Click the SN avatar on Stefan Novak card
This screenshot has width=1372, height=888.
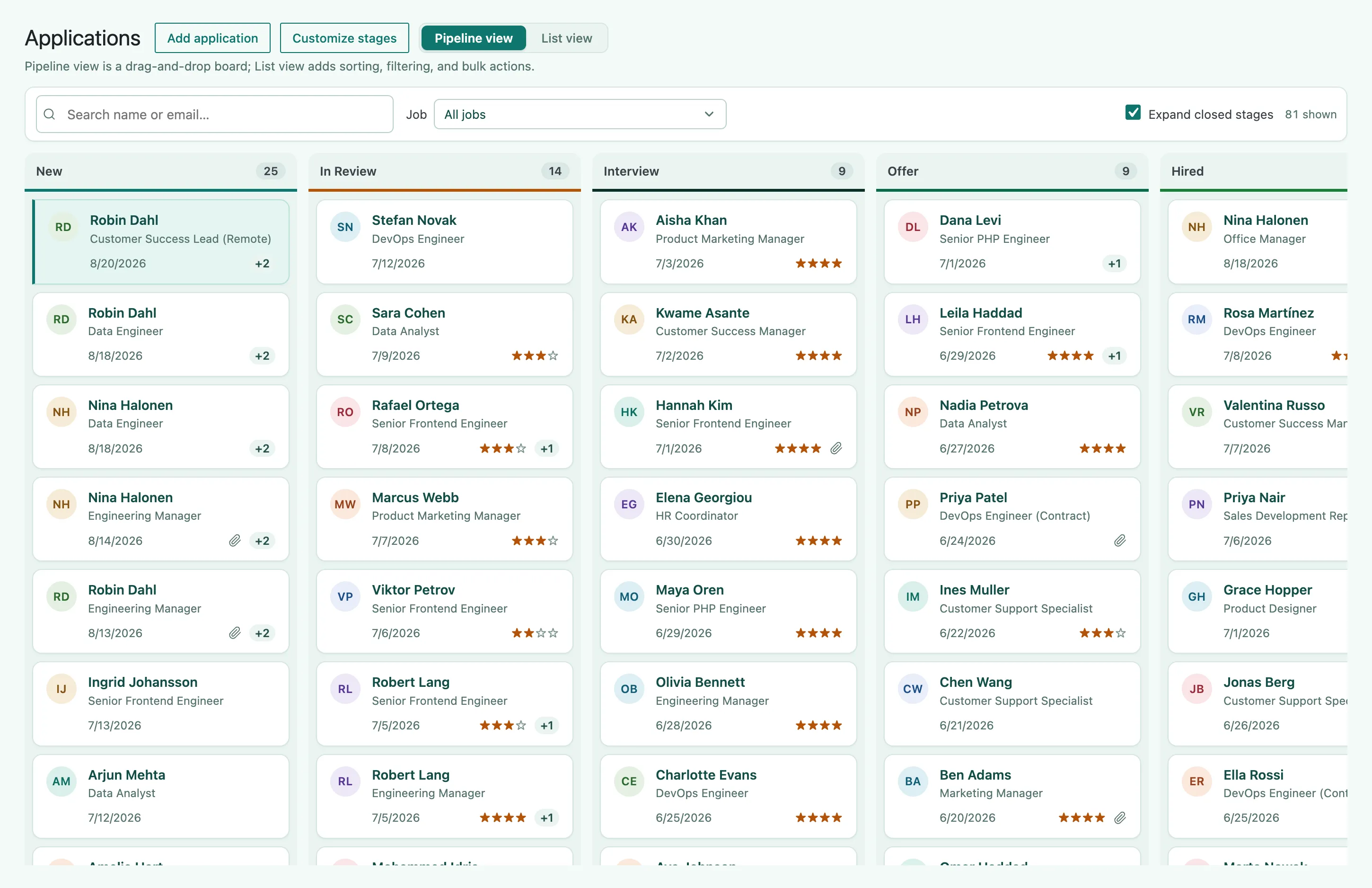click(x=345, y=227)
